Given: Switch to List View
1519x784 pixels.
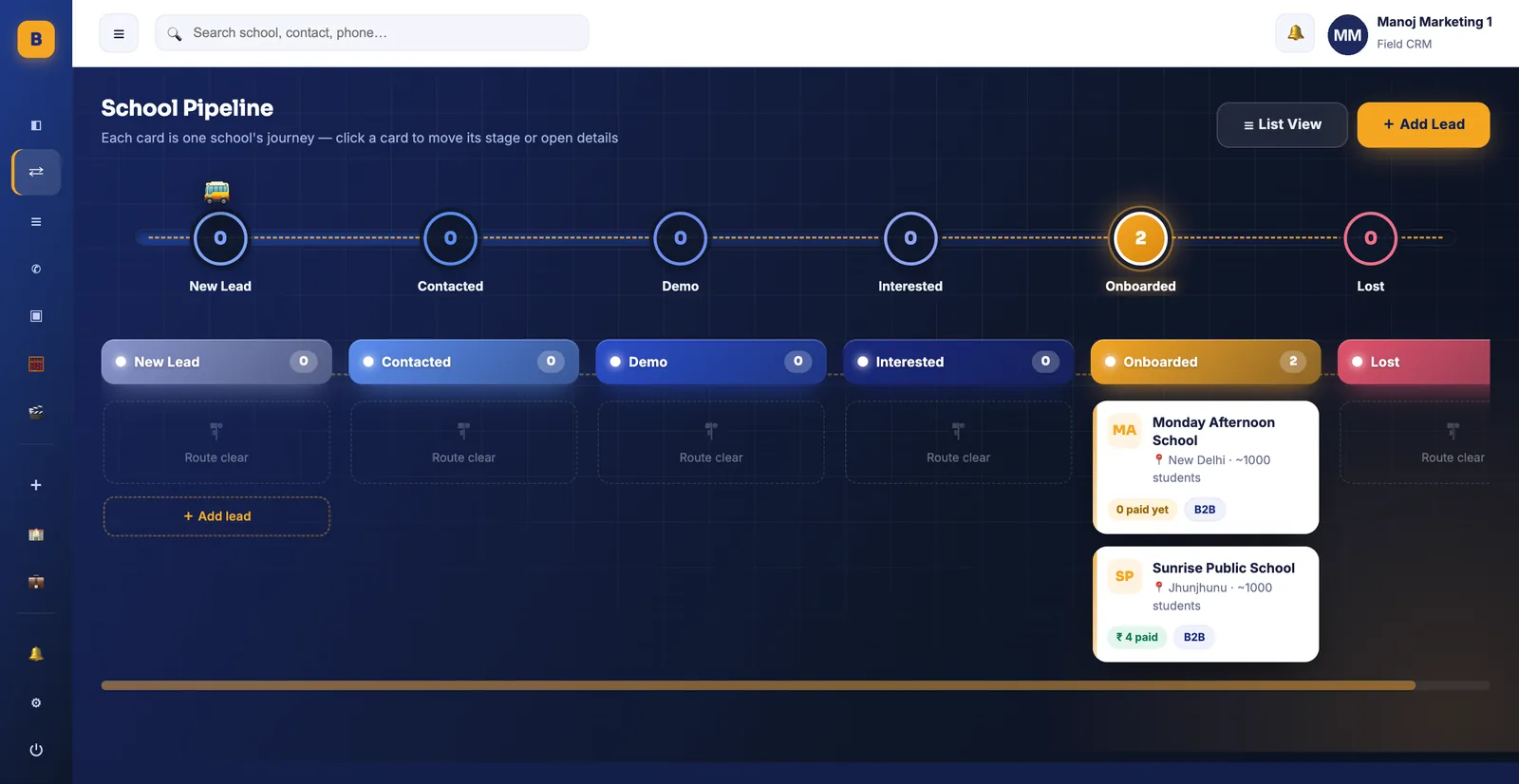Looking at the screenshot, I should pyautogui.click(x=1282, y=124).
